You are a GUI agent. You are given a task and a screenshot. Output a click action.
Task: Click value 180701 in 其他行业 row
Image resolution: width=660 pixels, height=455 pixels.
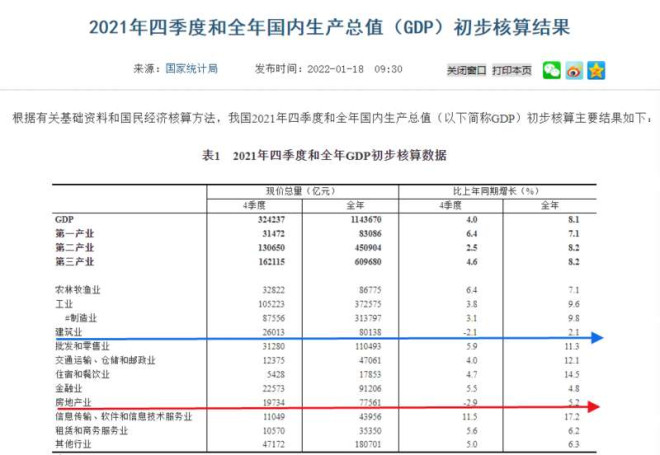click(368, 444)
